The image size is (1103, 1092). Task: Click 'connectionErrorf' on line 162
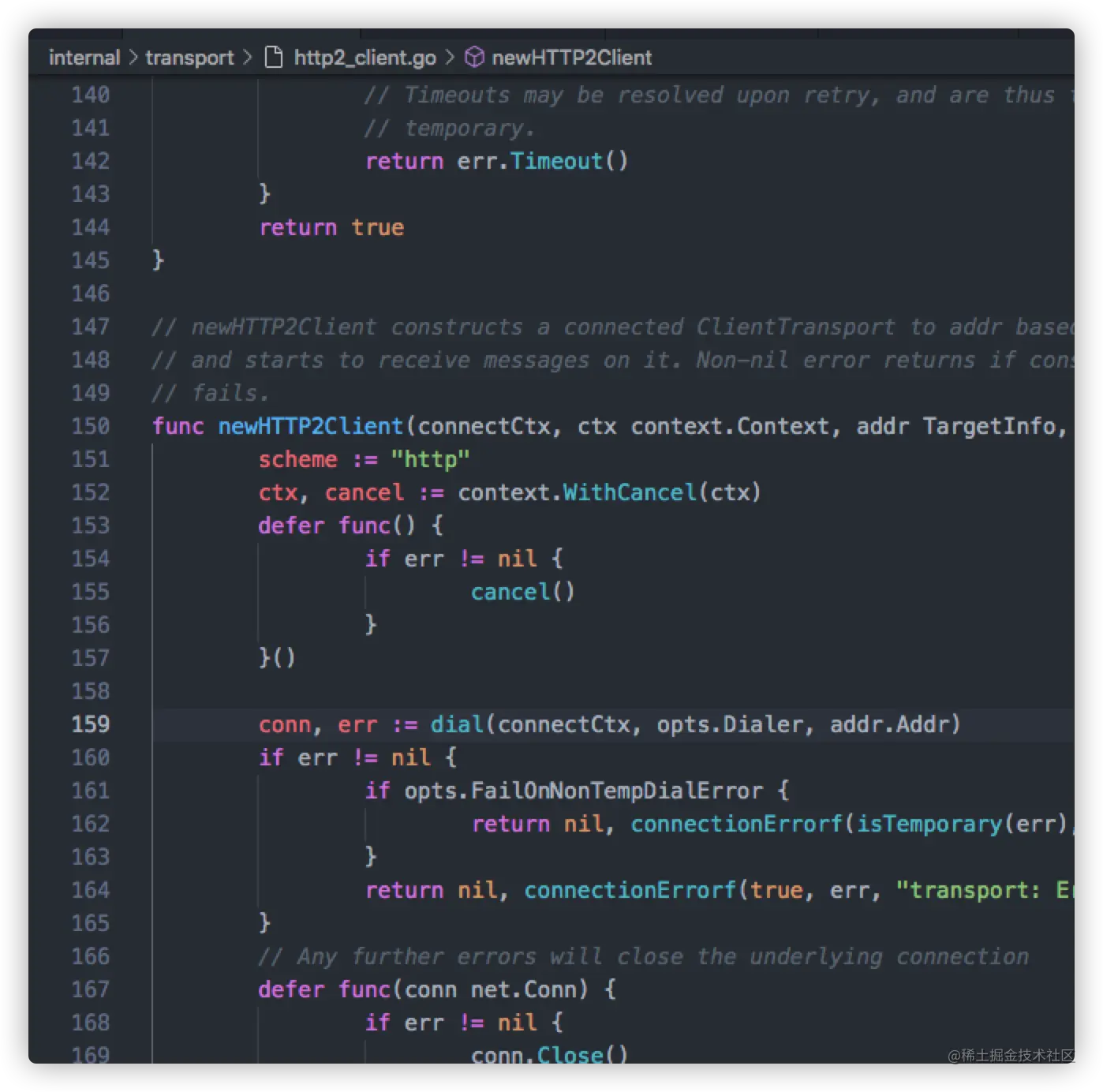pos(736,824)
